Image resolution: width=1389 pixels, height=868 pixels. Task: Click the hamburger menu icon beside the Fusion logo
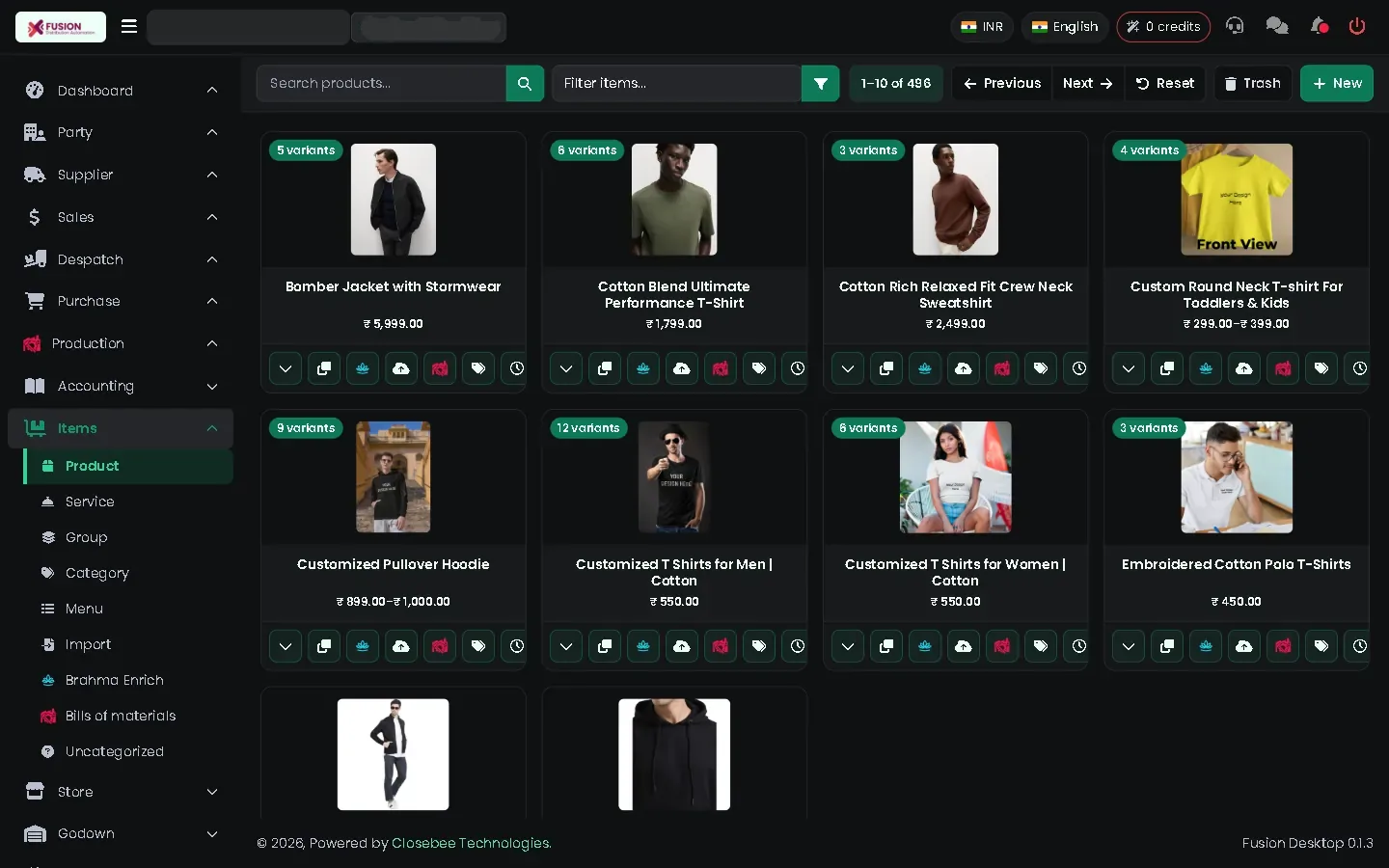129,26
